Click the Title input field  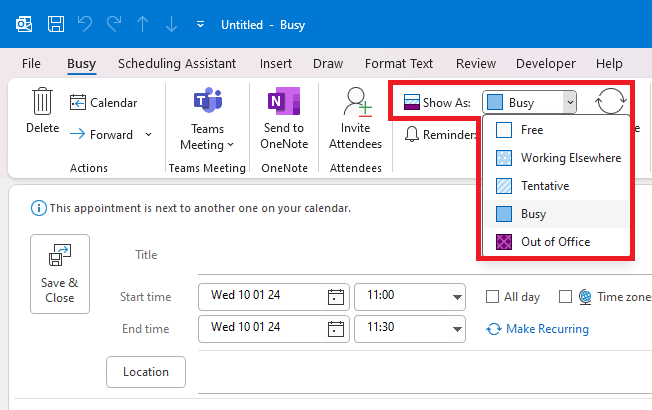pyautogui.click(x=400, y=255)
